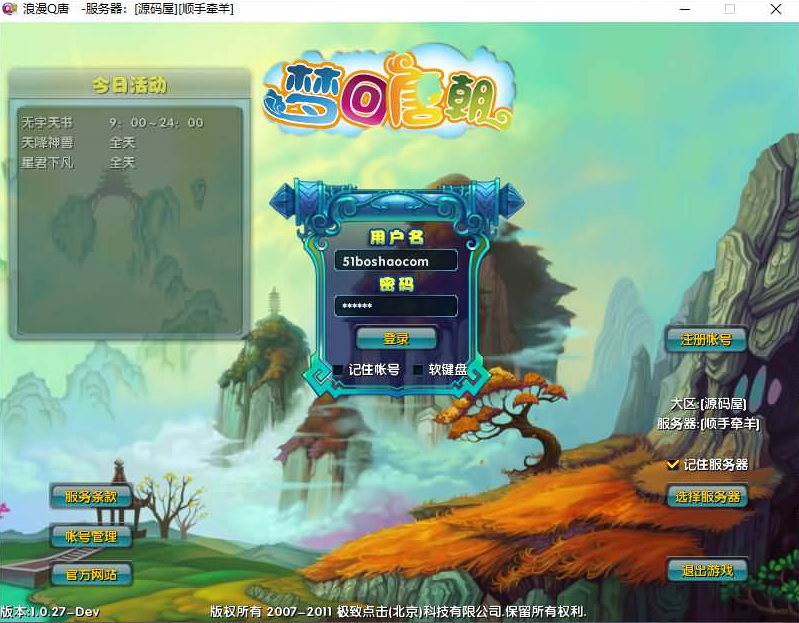Visit the 官方网站 official website
799x623 pixels.
coord(91,575)
